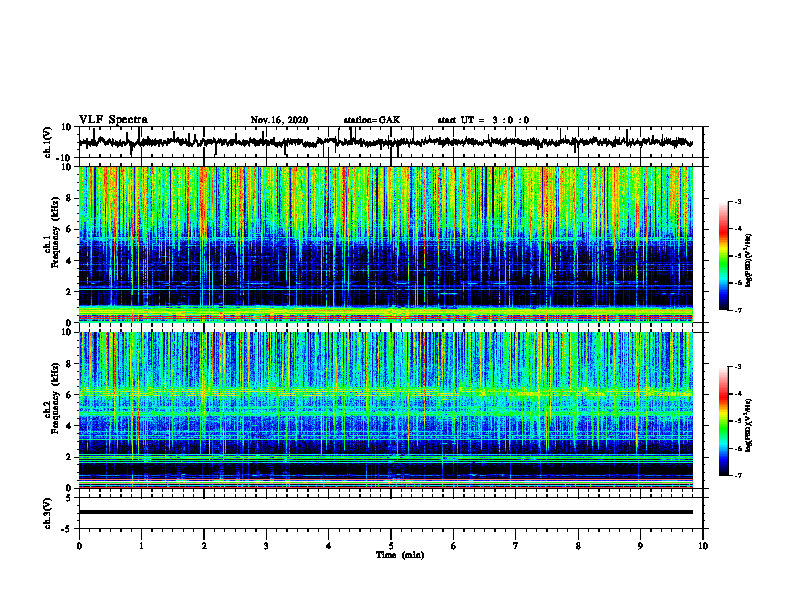Click time axis tick label "4"

329,546
